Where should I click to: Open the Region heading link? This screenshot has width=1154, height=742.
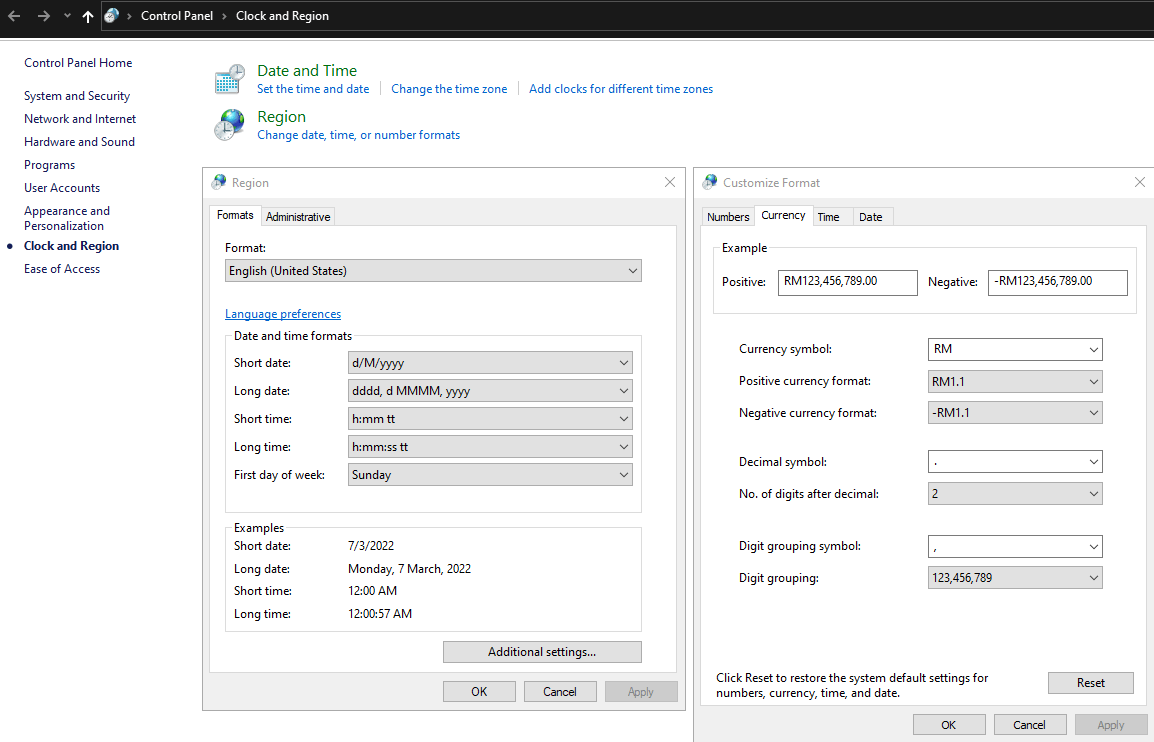[281, 116]
